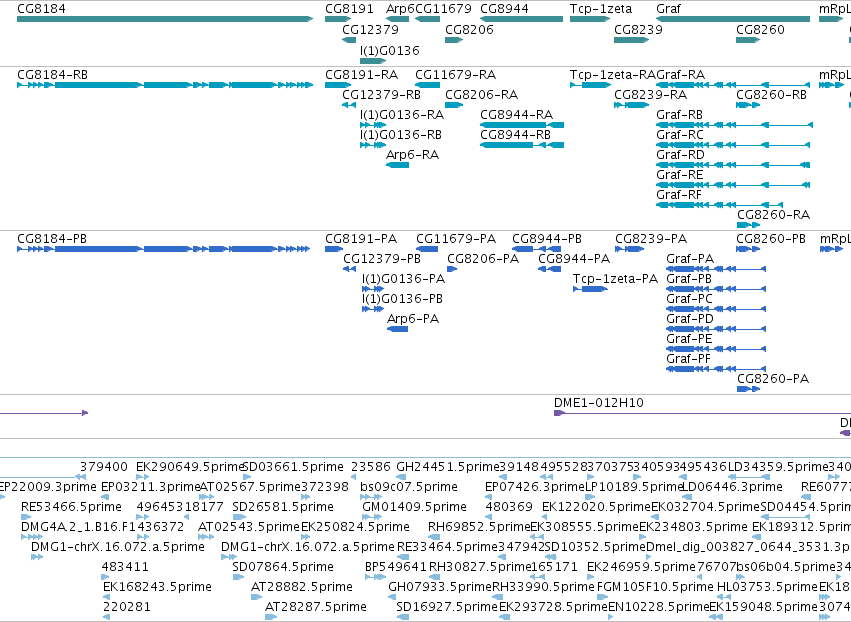Select the AT28882.5prime EST
This screenshot has width=851, height=622.
click(x=256, y=597)
